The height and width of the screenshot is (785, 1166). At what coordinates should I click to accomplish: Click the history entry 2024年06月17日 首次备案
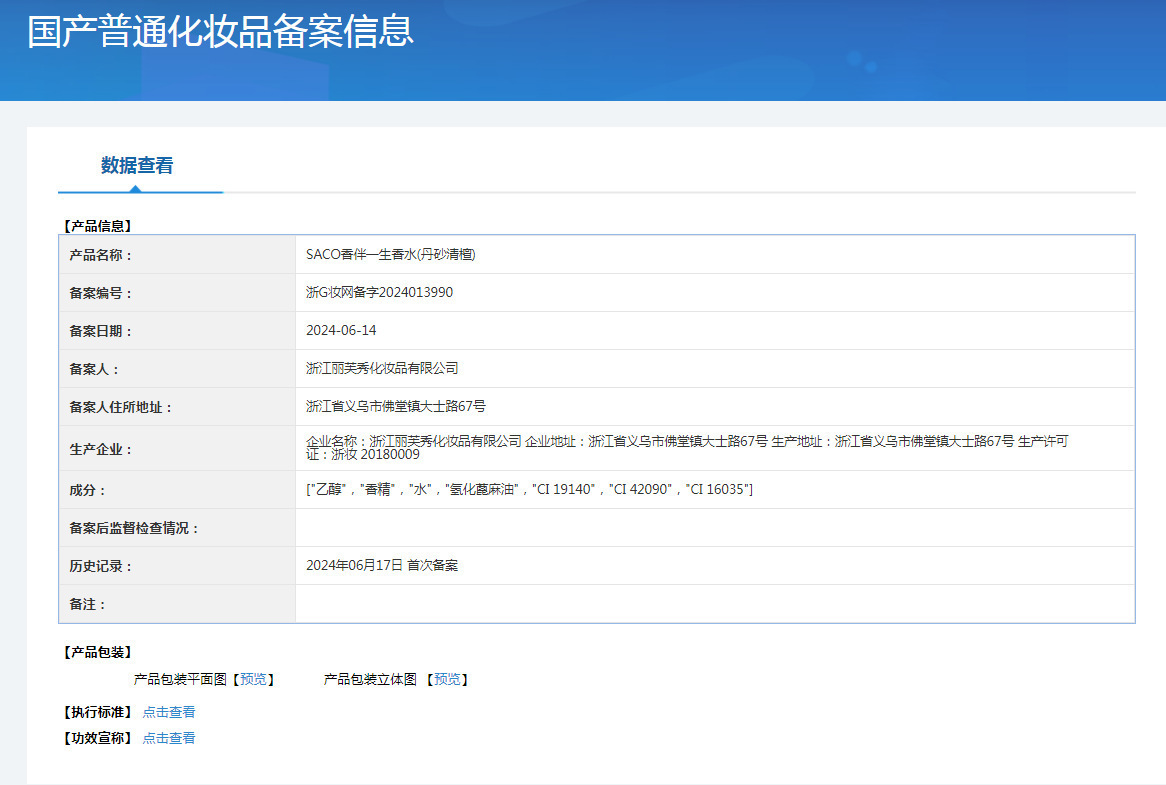382,565
